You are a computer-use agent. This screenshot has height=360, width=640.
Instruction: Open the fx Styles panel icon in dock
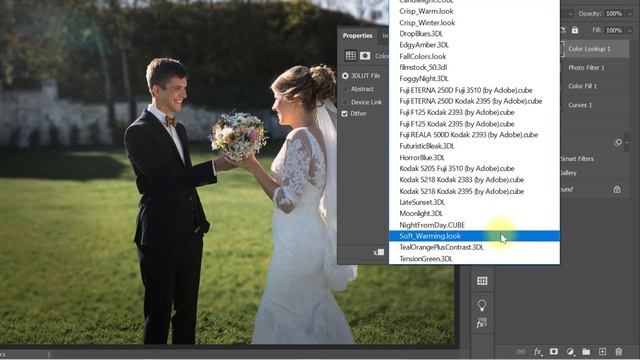pyautogui.click(x=482, y=324)
